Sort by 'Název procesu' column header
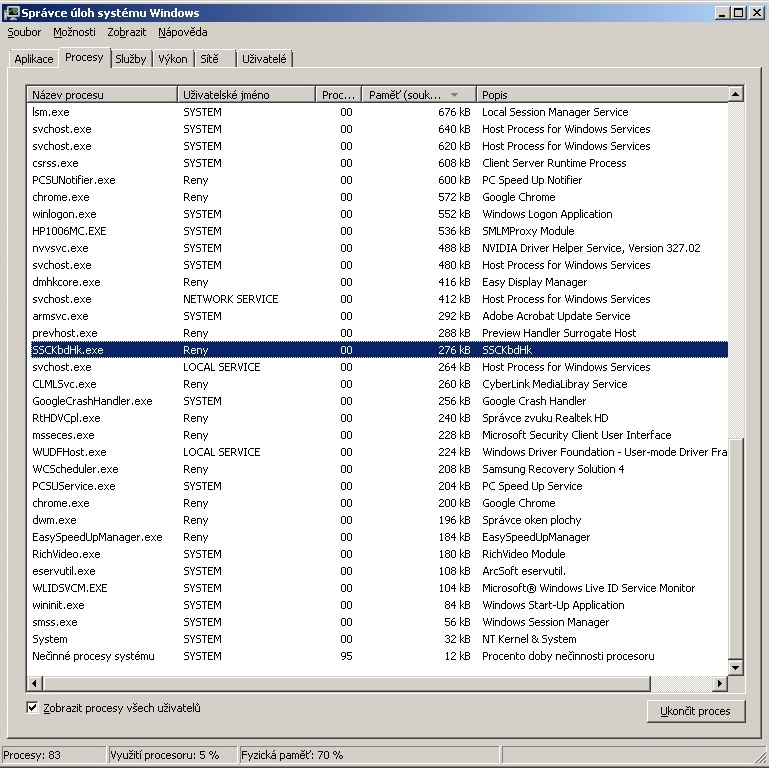This screenshot has width=769, height=768. click(x=100, y=95)
